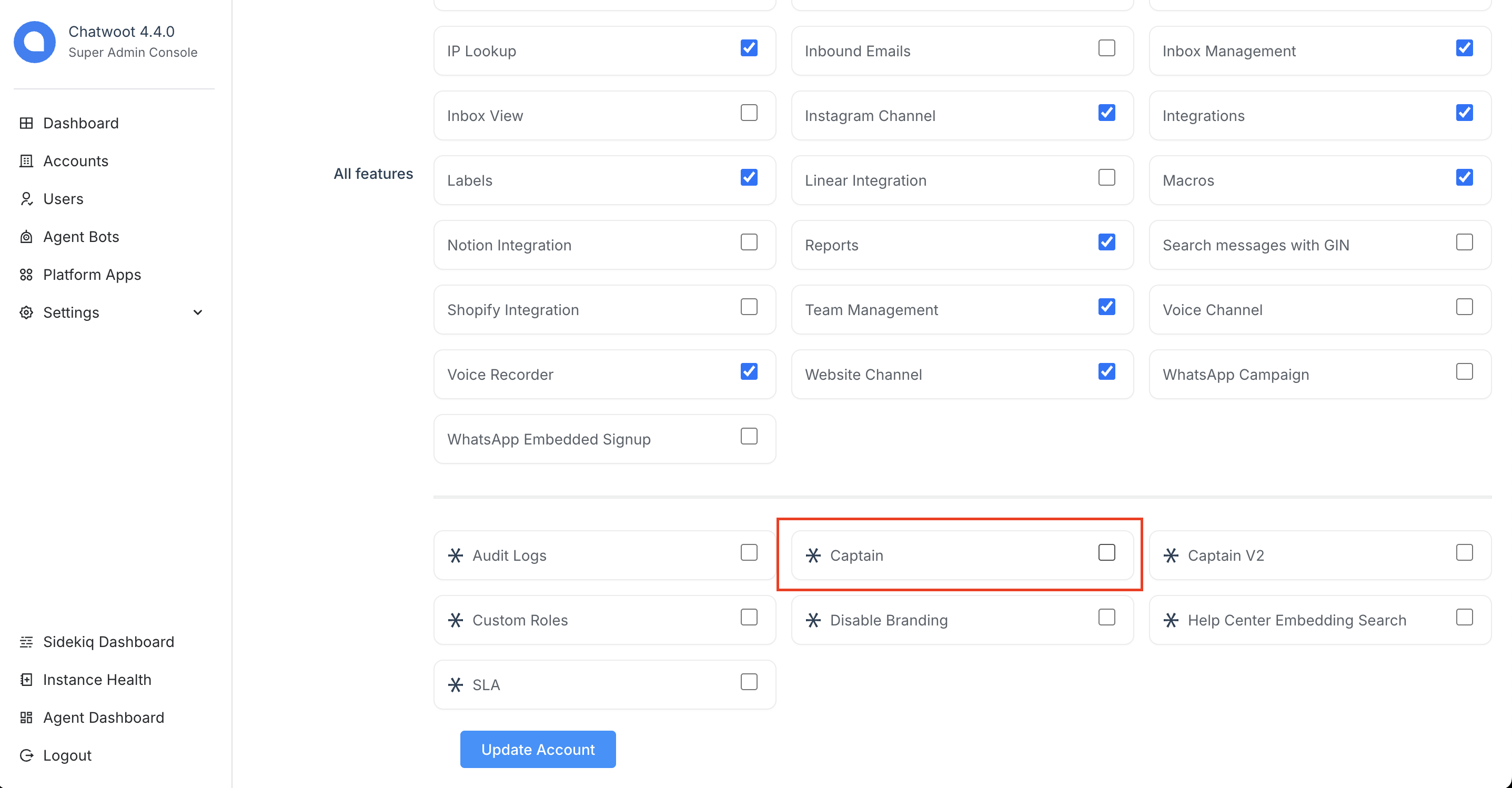
Task: Check the SLA premium feature box
Action: [x=749, y=682]
